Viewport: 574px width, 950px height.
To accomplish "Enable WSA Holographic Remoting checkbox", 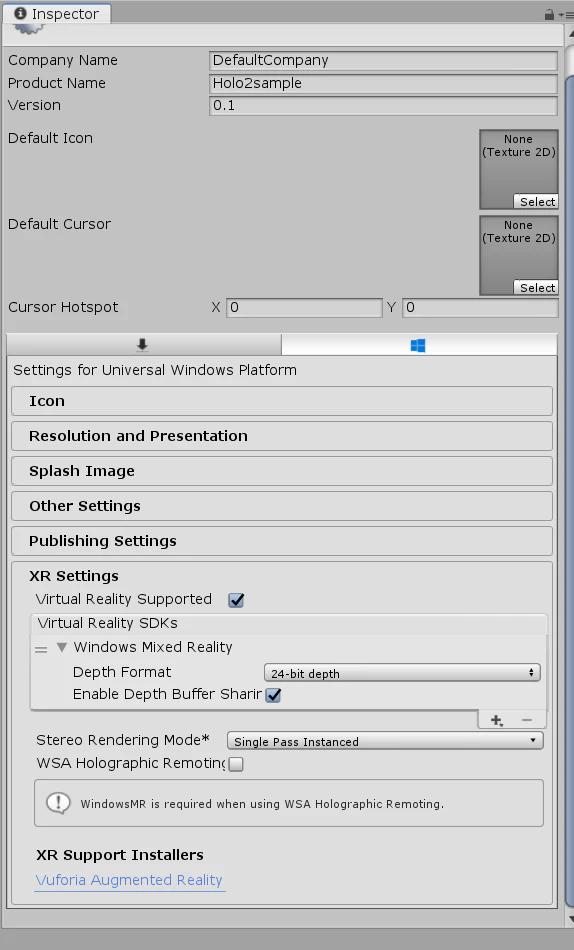I will pyautogui.click(x=236, y=764).
